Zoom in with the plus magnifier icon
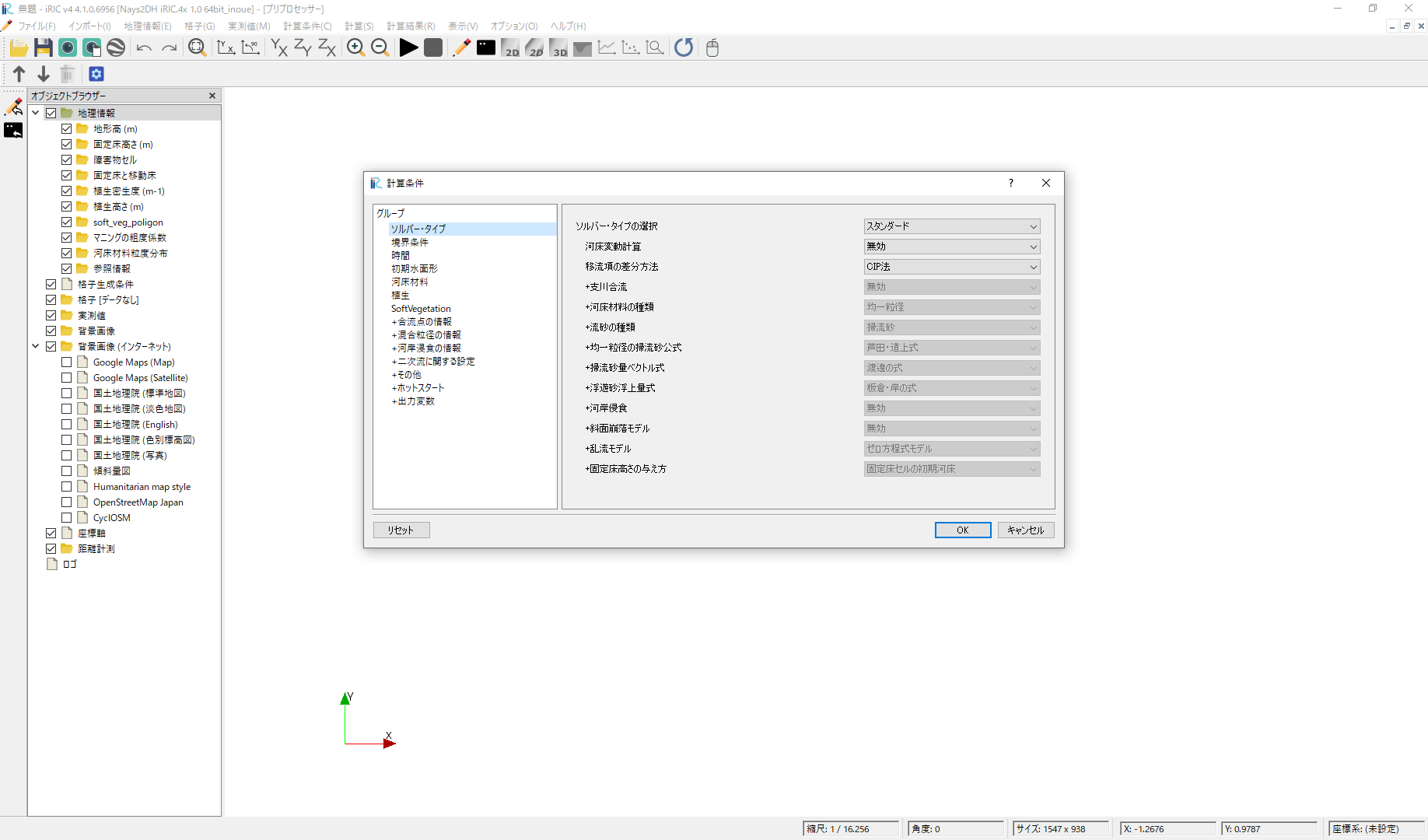1428x840 pixels. [x=355, y=48]
